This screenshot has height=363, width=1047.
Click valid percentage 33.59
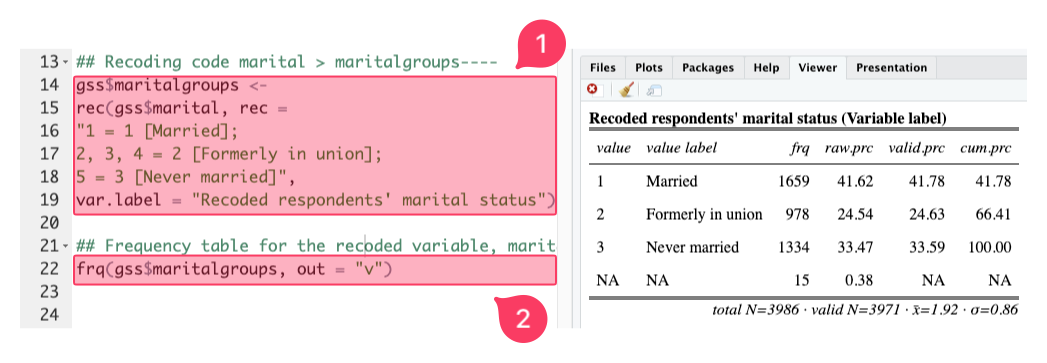point(927,248)
